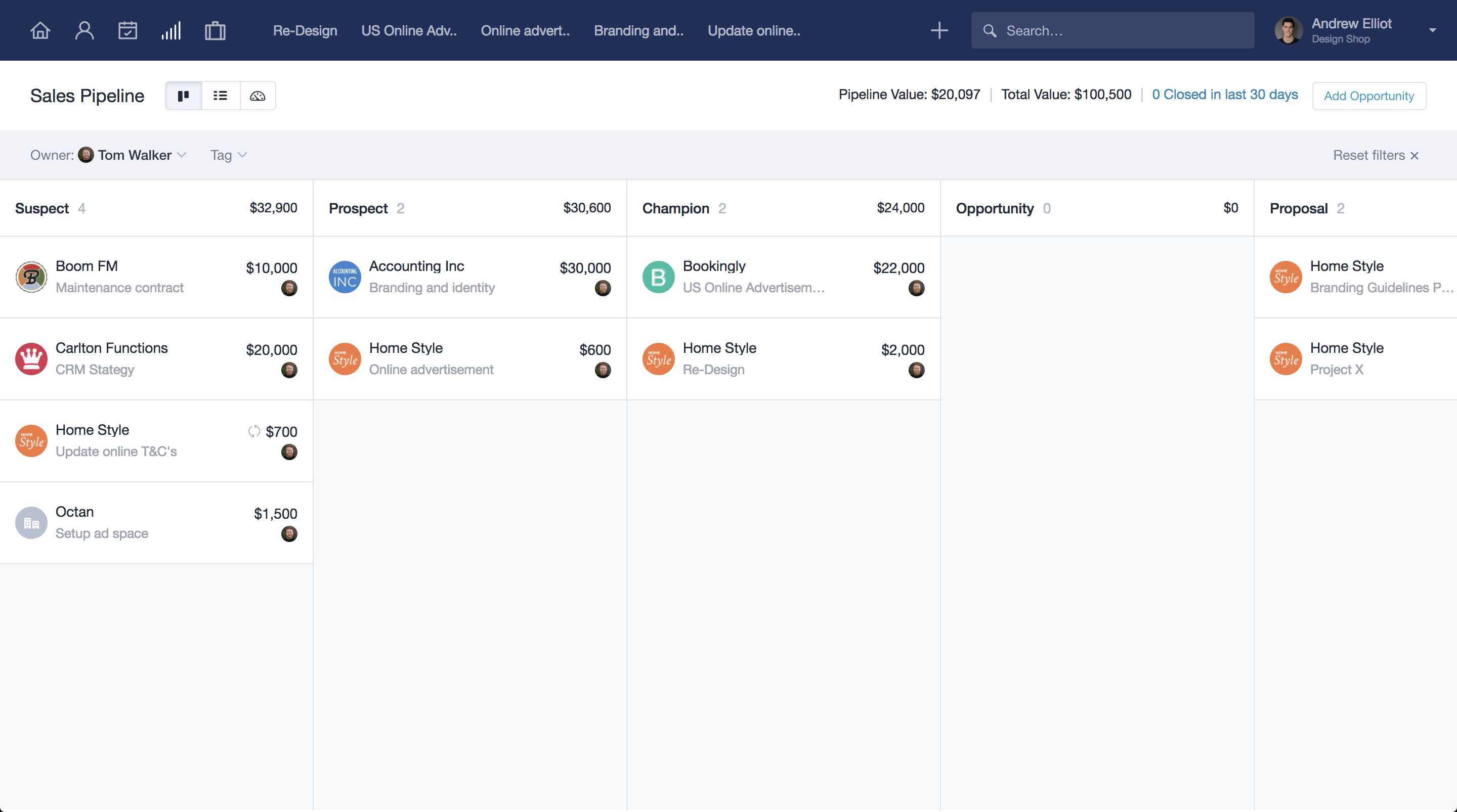This screenshot has height=812, width=1457.
Task: Click the sync icon on Home Style card
Action: click(254, 431)
